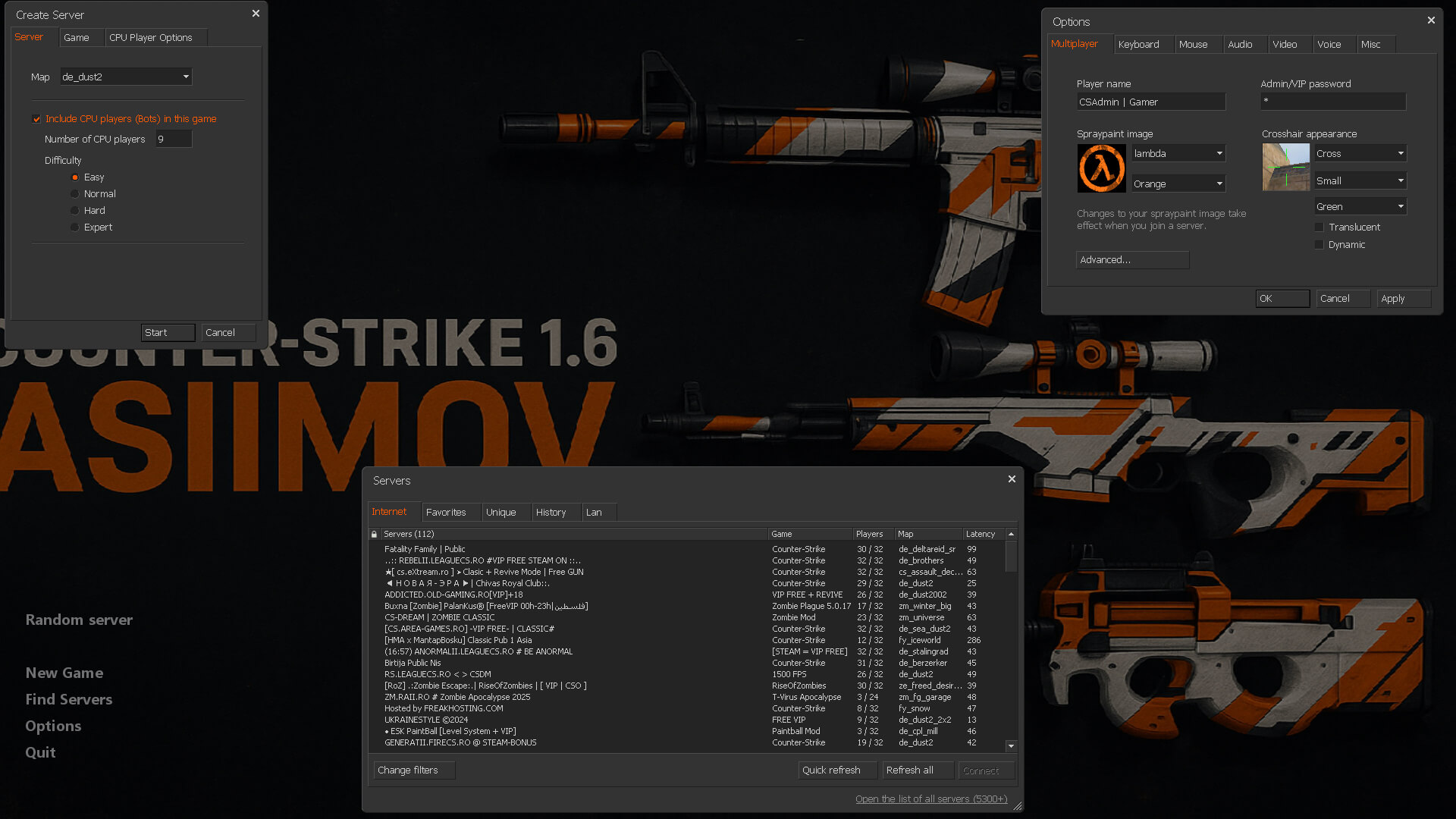Switch to the Game tab in Create Server
Image resolution: width=1456 pixels, height=819 pixels.
point(81,37)
